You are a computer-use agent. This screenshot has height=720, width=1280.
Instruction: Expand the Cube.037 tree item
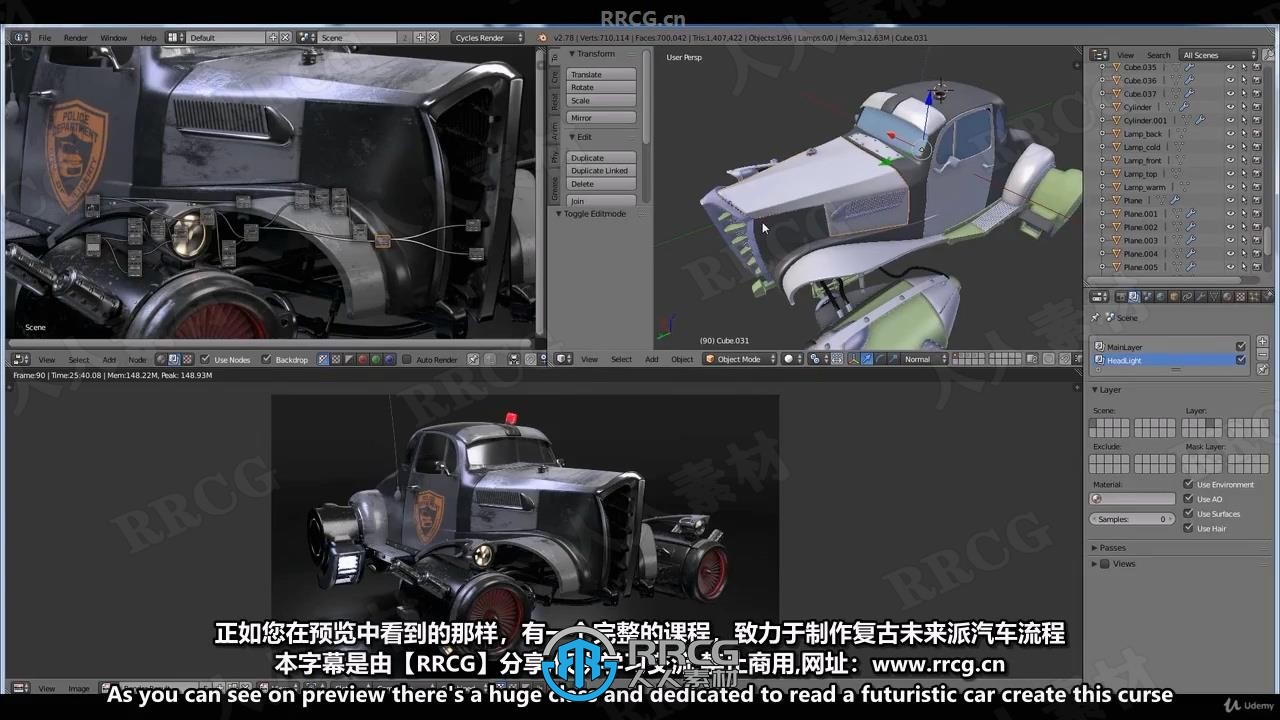[1102, 93]
